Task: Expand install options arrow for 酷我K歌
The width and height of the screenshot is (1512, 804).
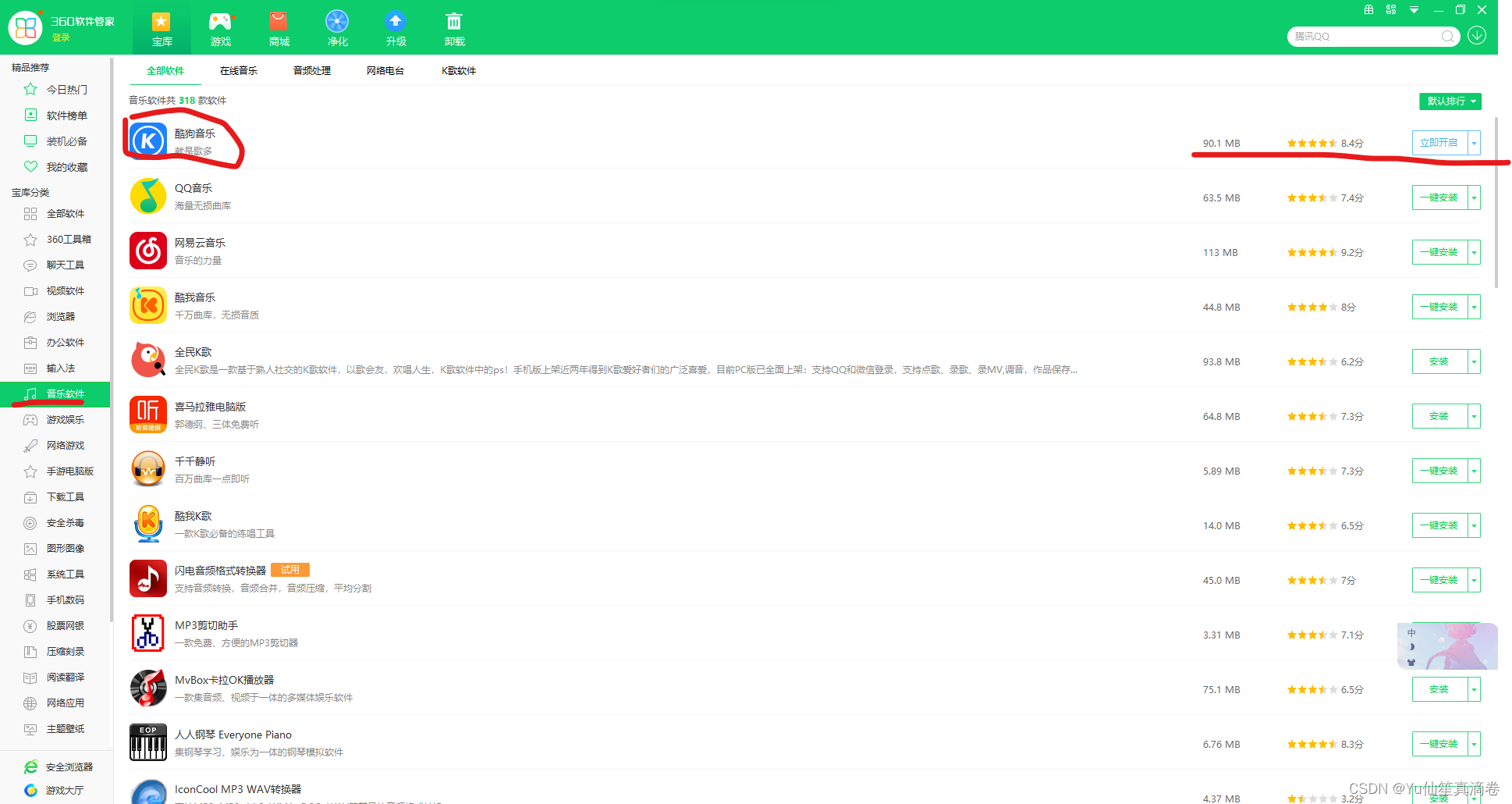Action: [x=1474, y=525]
